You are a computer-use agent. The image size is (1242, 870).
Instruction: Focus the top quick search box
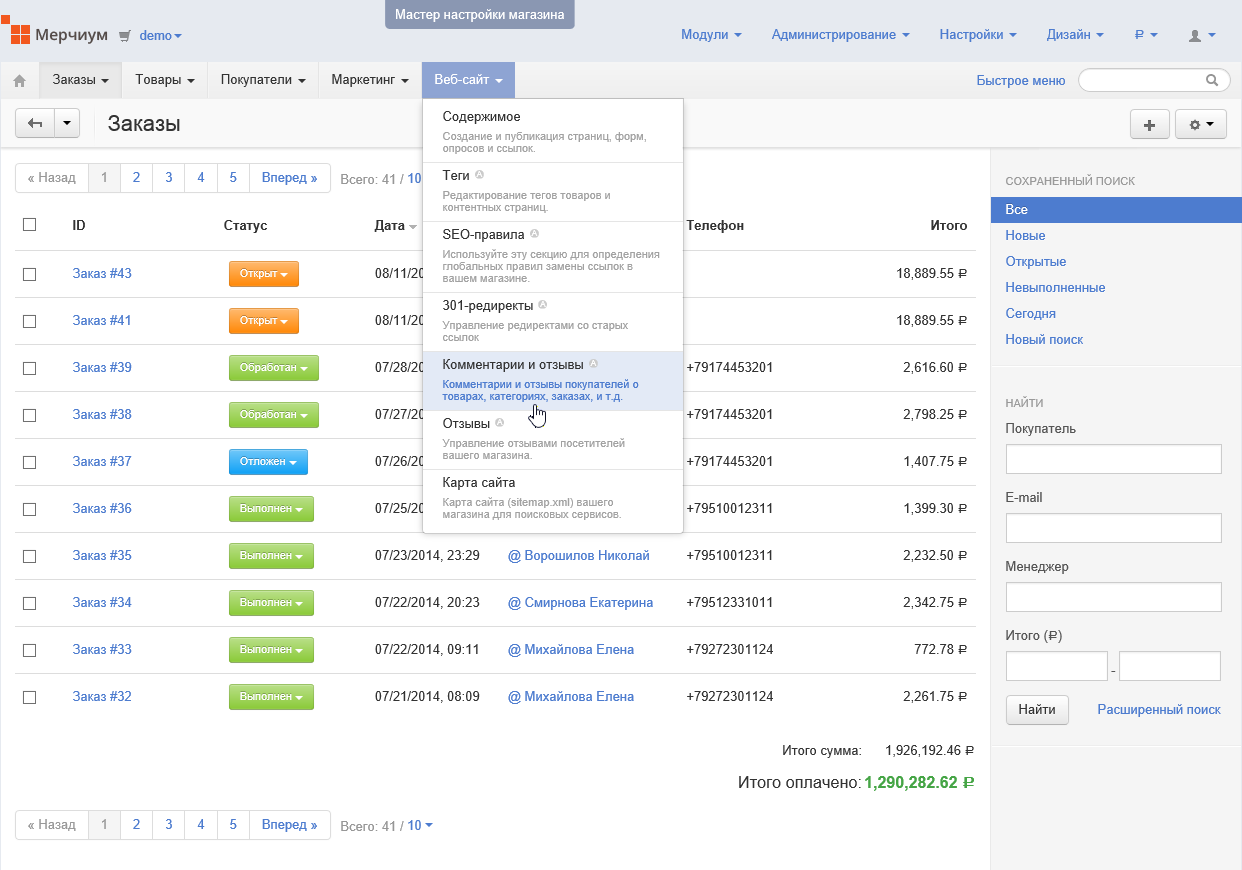coord(1155,80)
